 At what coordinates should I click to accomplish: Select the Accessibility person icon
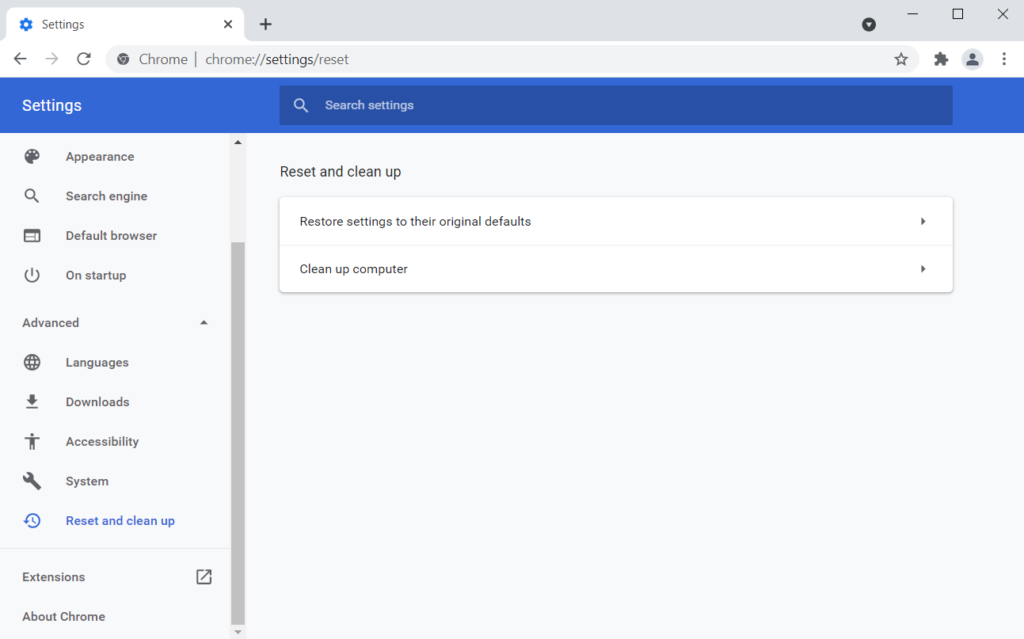(x=32, y=441)
